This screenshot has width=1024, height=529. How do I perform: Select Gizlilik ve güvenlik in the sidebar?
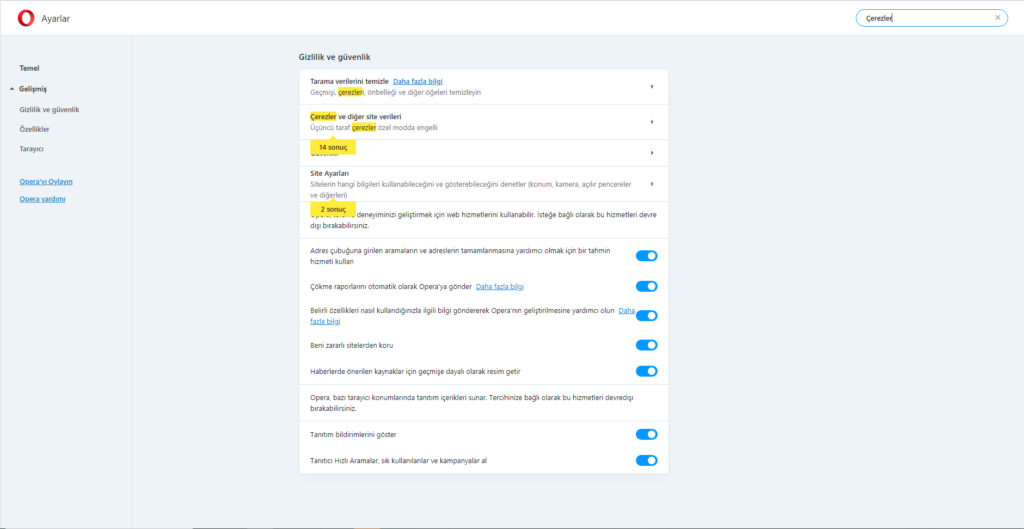click(49, 109)
